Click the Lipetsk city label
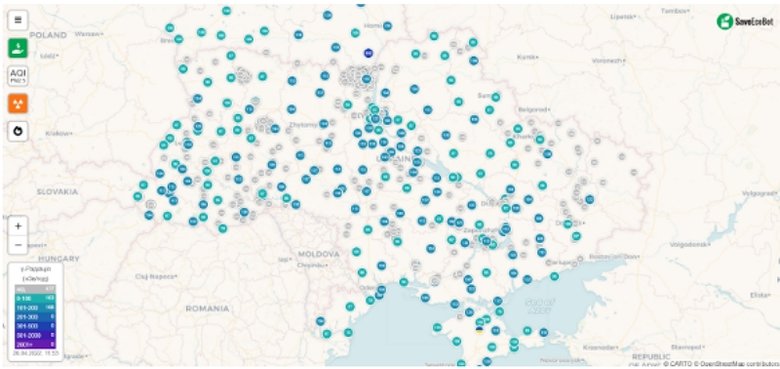The height and width of the screenshot is (369, 780). 623,16
